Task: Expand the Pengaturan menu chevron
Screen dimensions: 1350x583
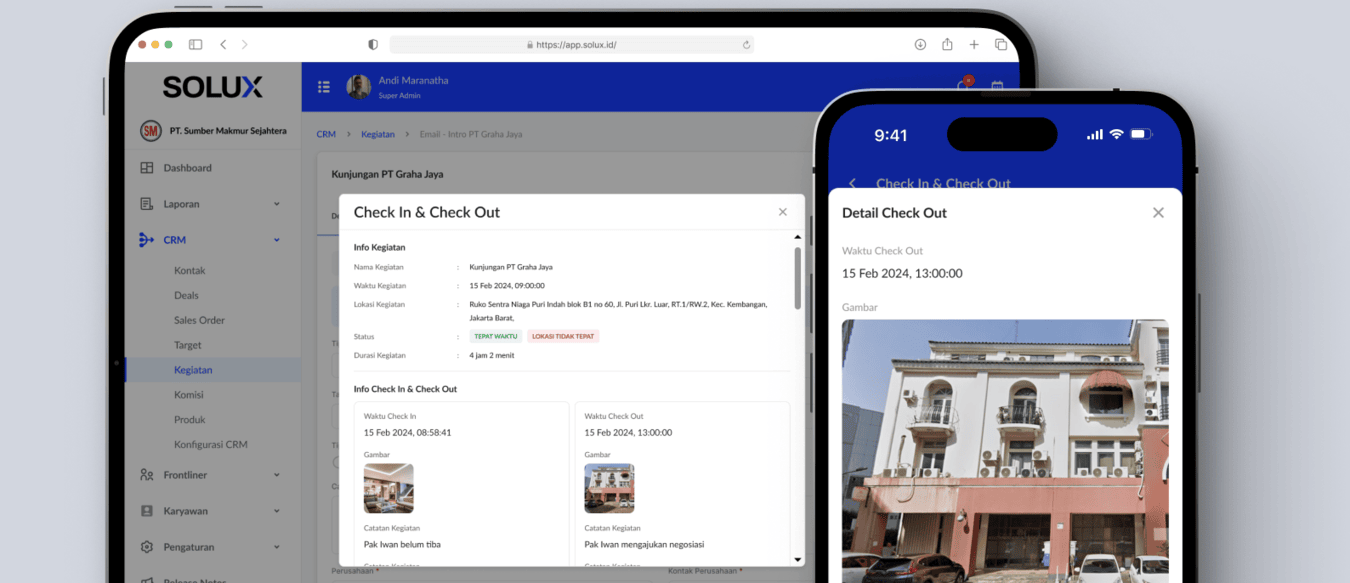Action: (x=277, y=547)
